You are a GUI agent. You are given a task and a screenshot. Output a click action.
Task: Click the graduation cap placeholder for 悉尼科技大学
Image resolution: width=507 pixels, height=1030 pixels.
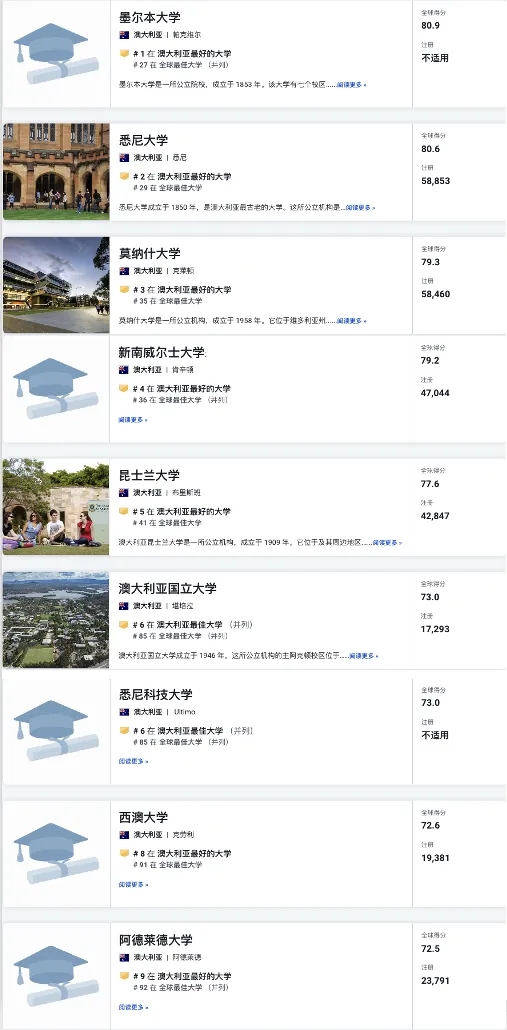(x=56, y=730)
